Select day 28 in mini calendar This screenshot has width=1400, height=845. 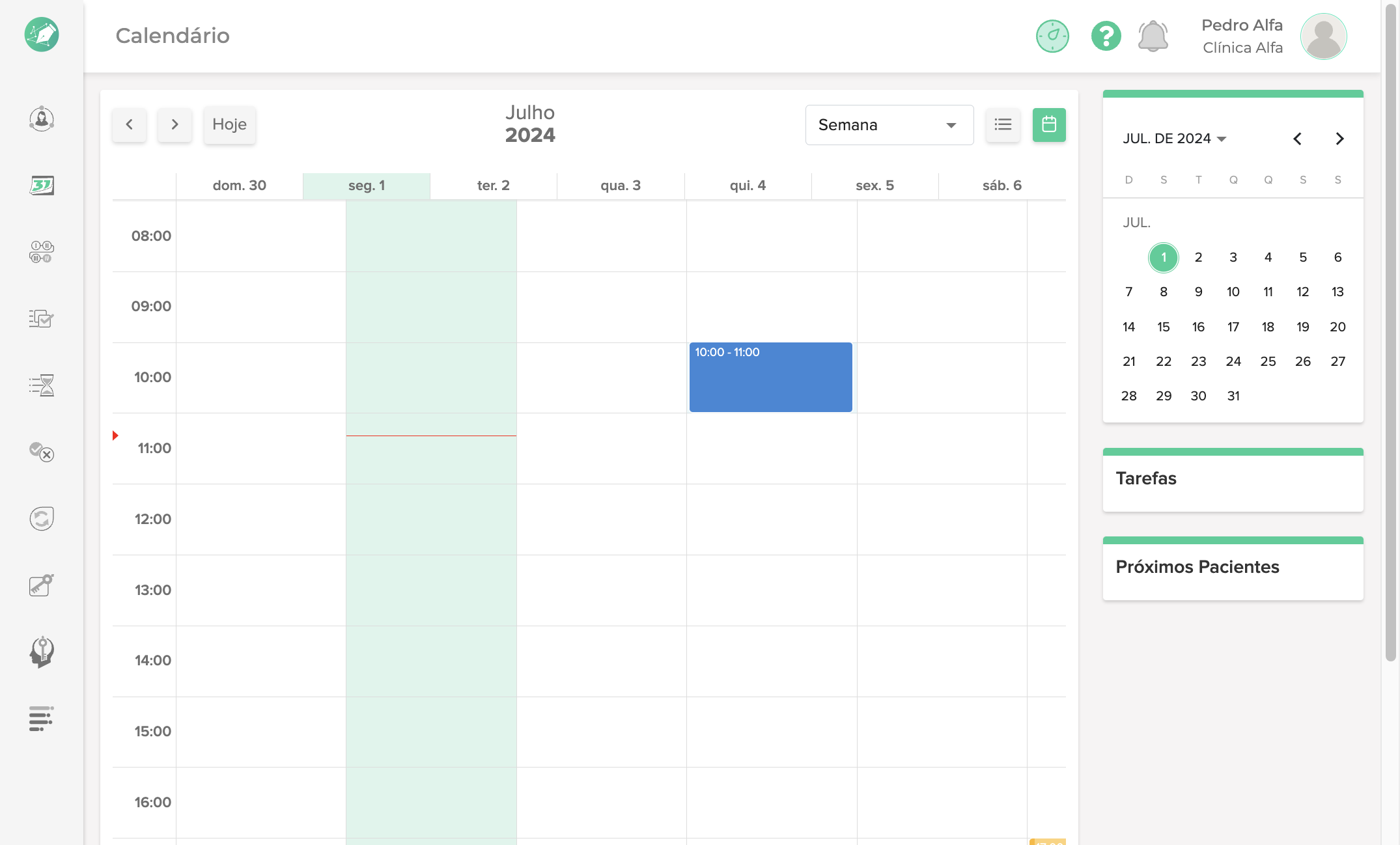tap(1129, 396)
